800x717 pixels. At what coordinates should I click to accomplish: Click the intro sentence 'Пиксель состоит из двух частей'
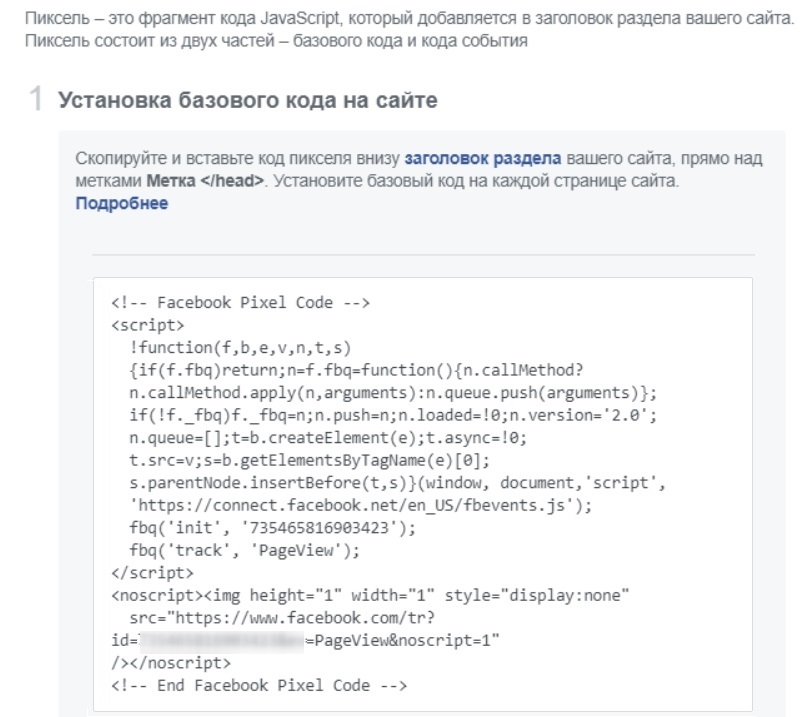coord(276,41)
